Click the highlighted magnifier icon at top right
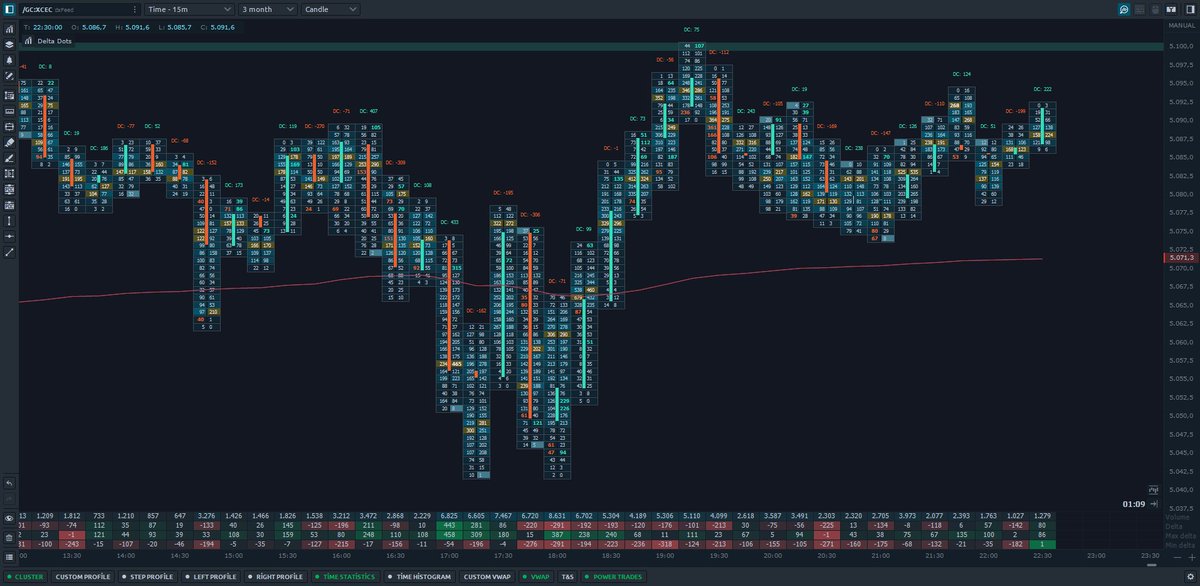Viewport: 1200px width, 586px height. click(1125, 8)
